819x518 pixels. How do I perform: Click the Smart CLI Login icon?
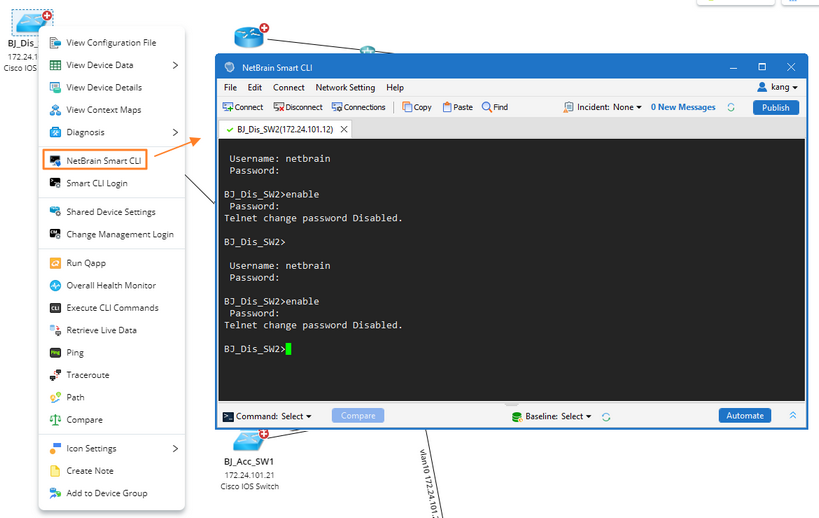[x=55, y=183]
